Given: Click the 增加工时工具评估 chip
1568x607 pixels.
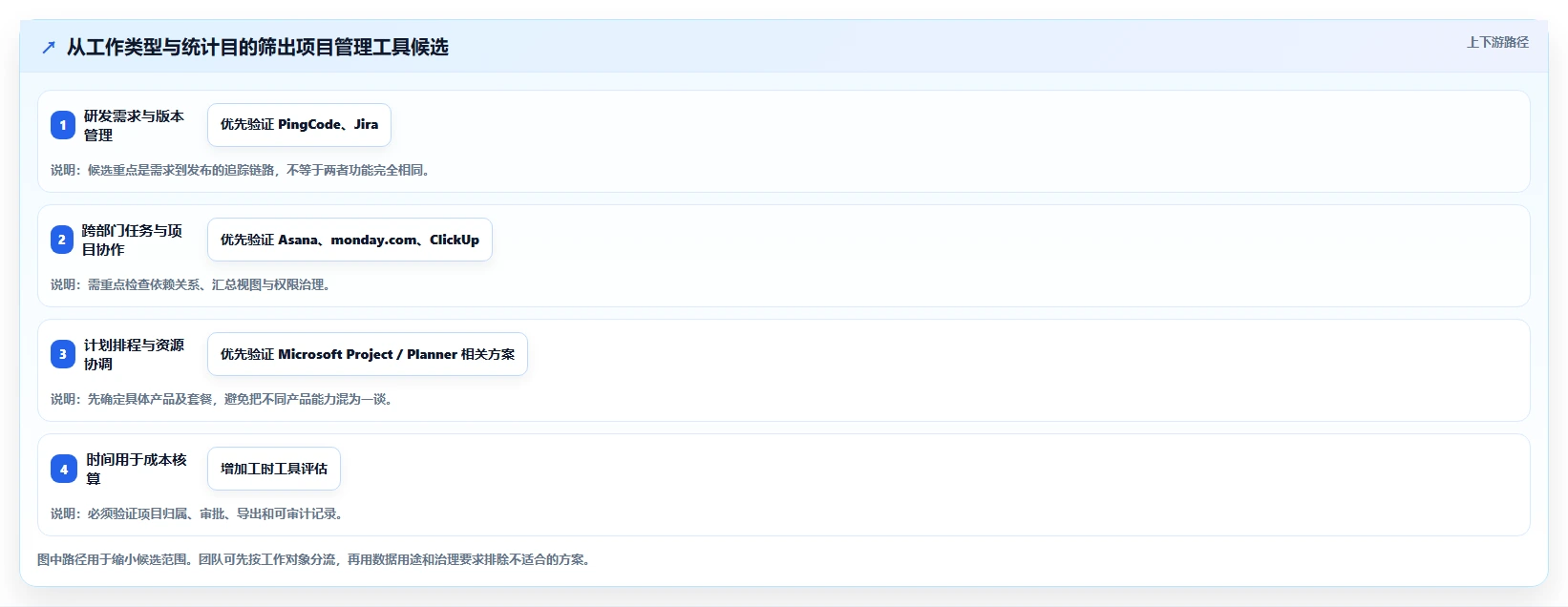Looking at the screenshot, I should [274, 469].
